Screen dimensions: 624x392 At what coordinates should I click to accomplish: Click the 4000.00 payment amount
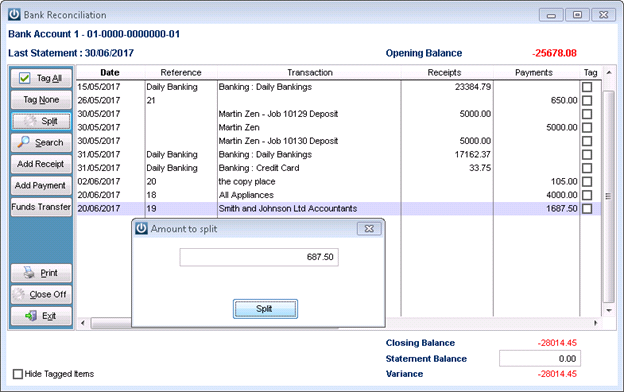562,195
